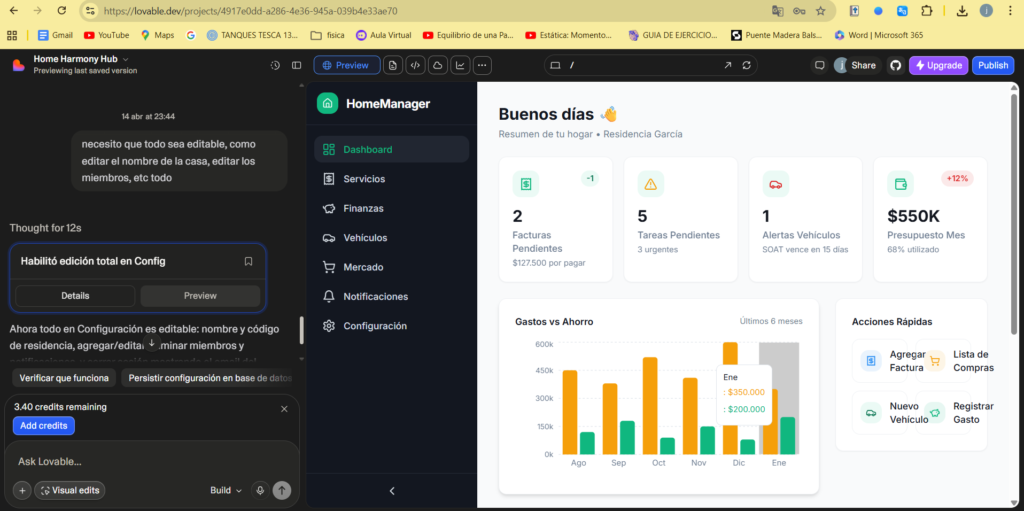
Task: Open Chrome downloads icon
Action: click(962, 10)
